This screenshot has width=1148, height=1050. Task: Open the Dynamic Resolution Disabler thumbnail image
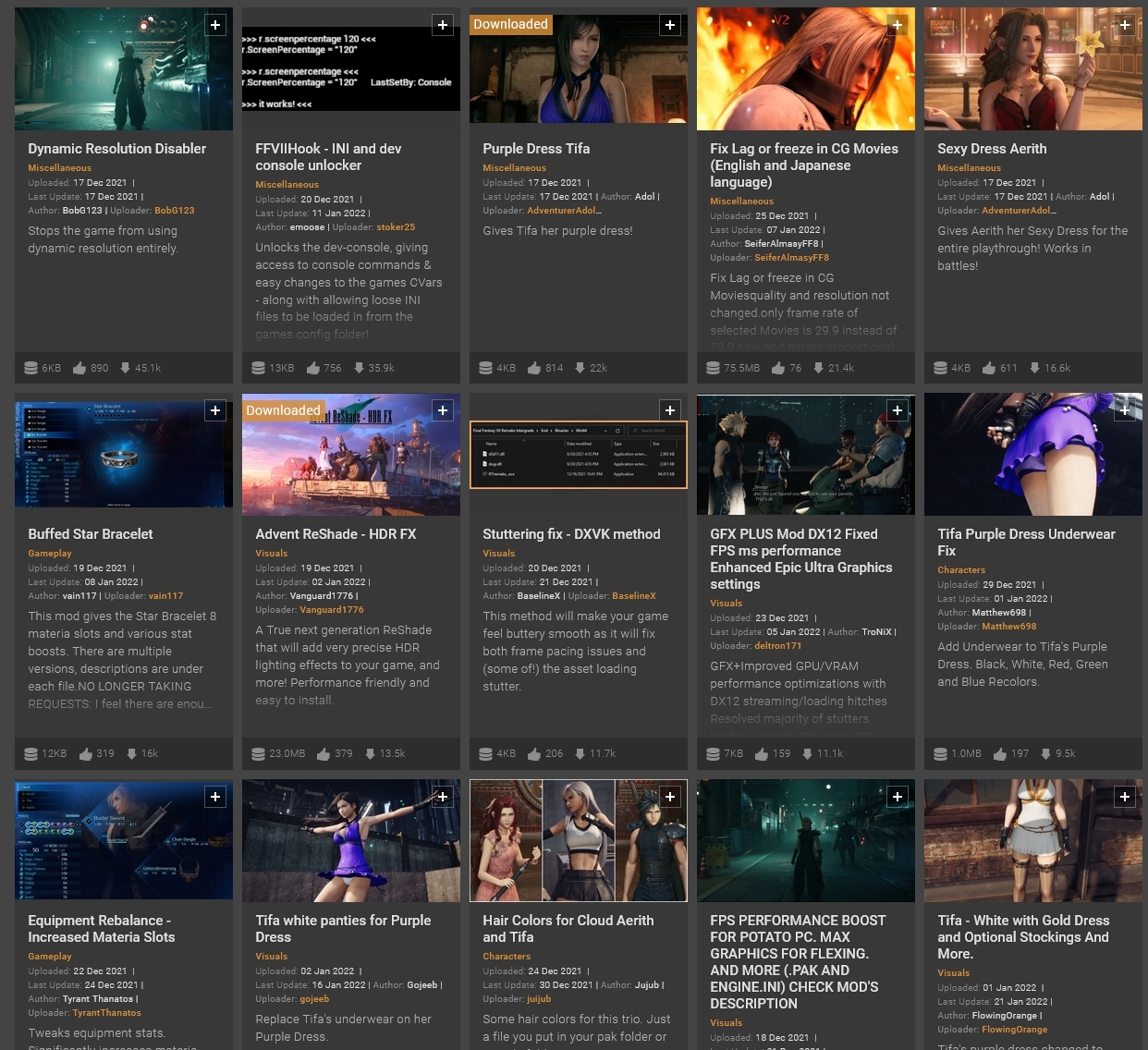[x=124, y=68]
